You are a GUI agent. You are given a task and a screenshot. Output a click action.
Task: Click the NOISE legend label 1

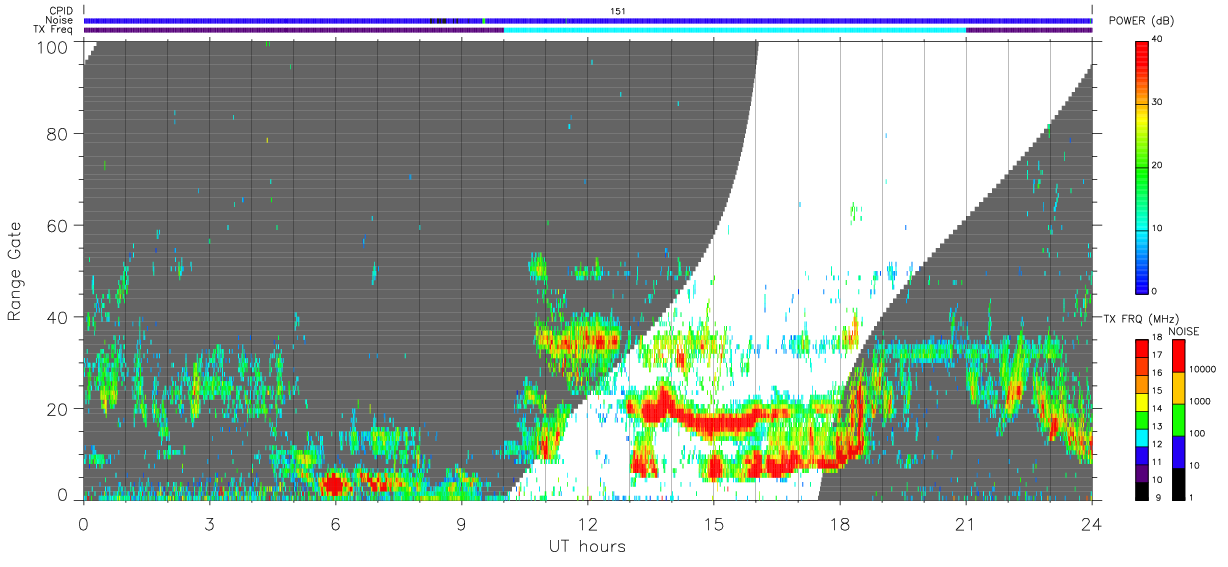1191,497
